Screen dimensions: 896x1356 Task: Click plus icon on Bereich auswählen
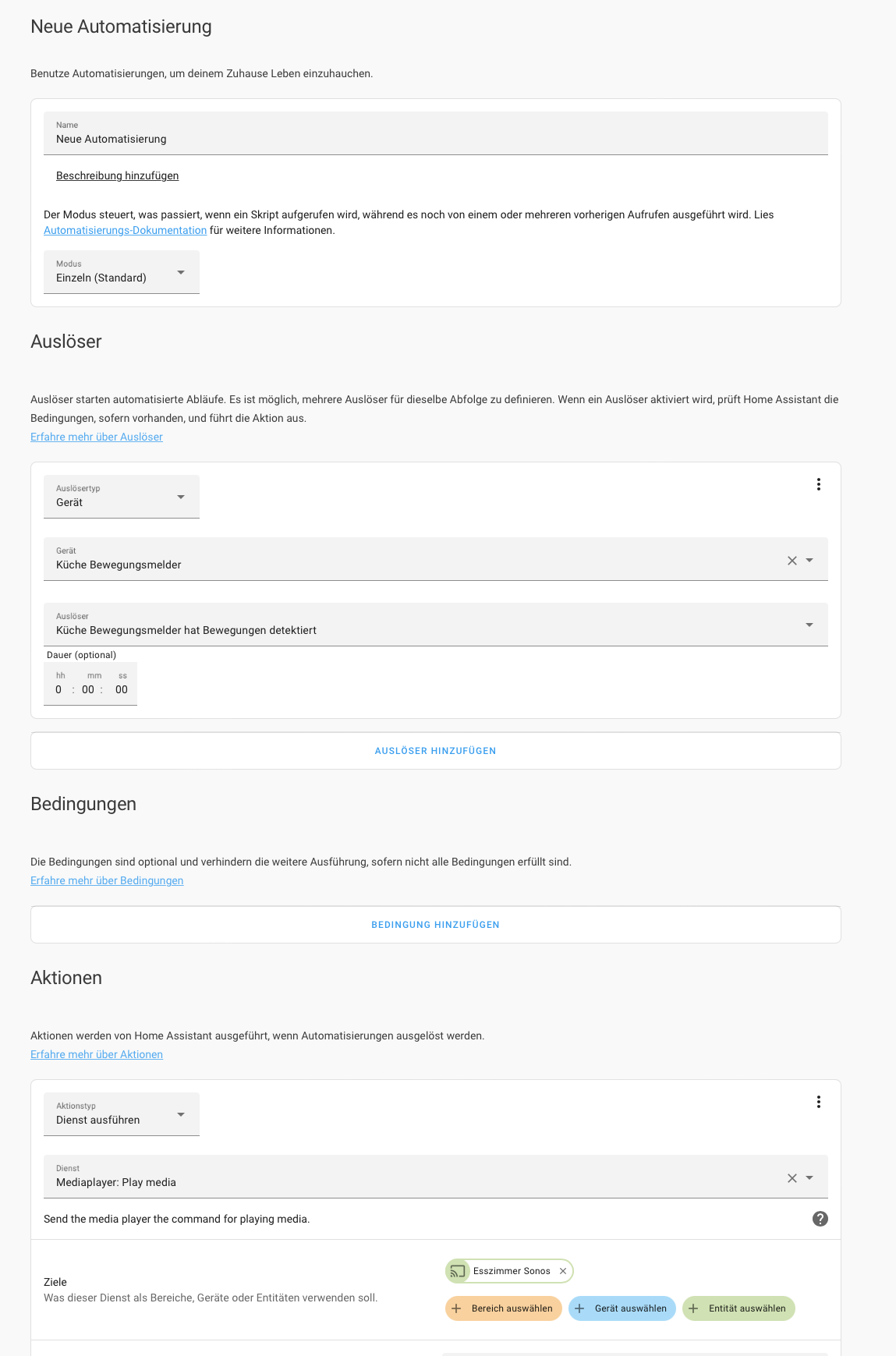(456, 1308)
